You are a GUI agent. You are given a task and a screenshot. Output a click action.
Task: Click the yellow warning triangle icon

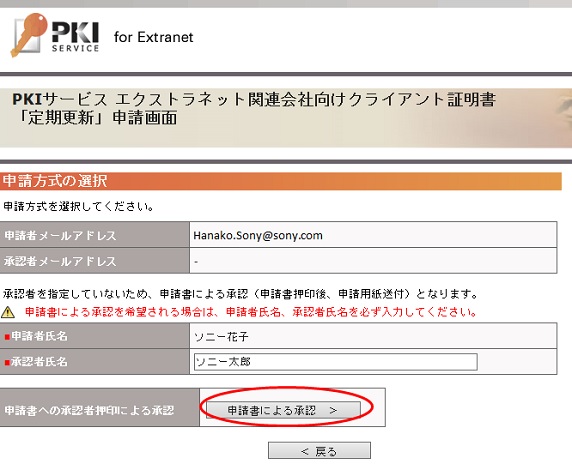coord(8,312)
